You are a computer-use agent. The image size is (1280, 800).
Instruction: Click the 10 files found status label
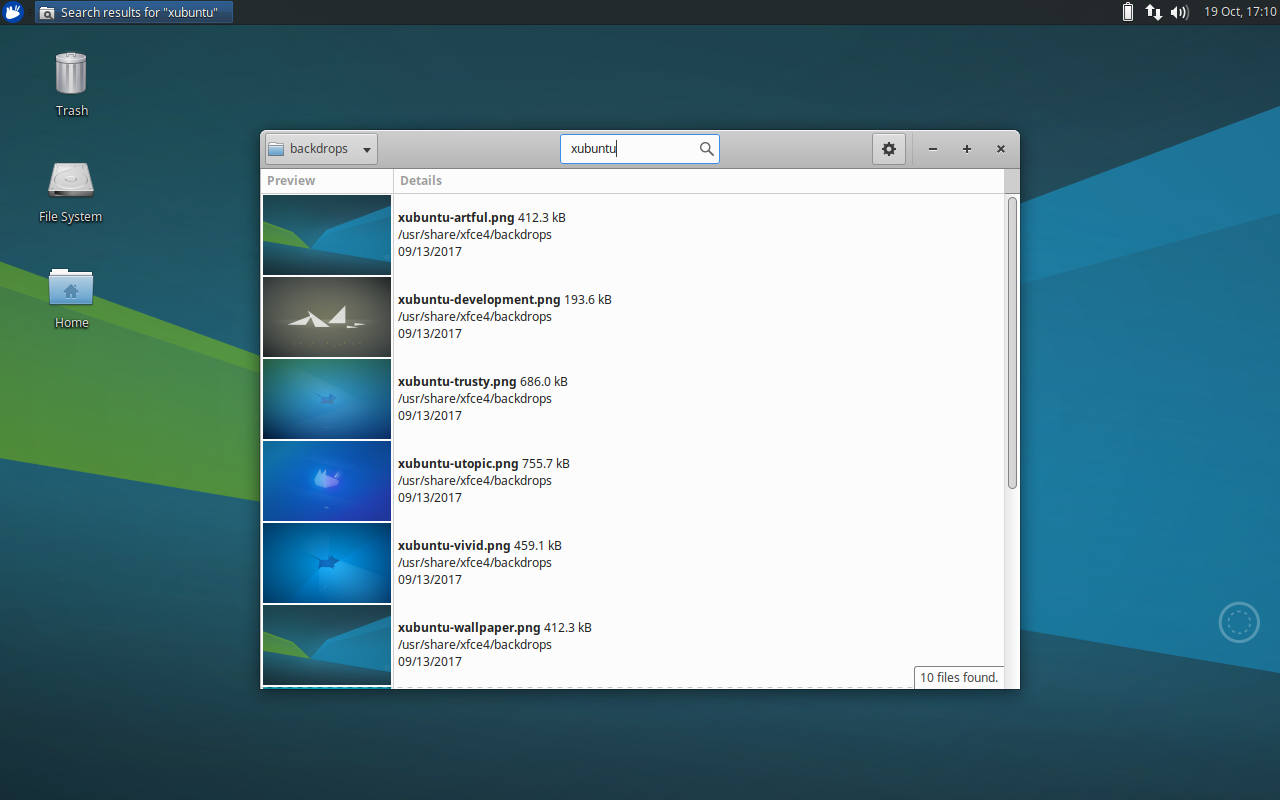pyautogui.click(x=958, y=677)
